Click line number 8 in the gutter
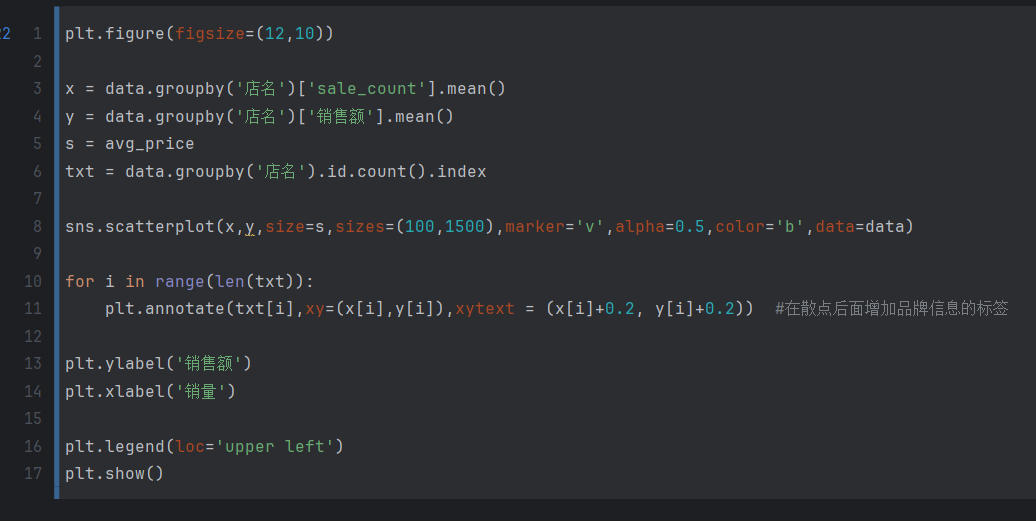Viewport: 1036px width, 521px height. coord(37,226)
